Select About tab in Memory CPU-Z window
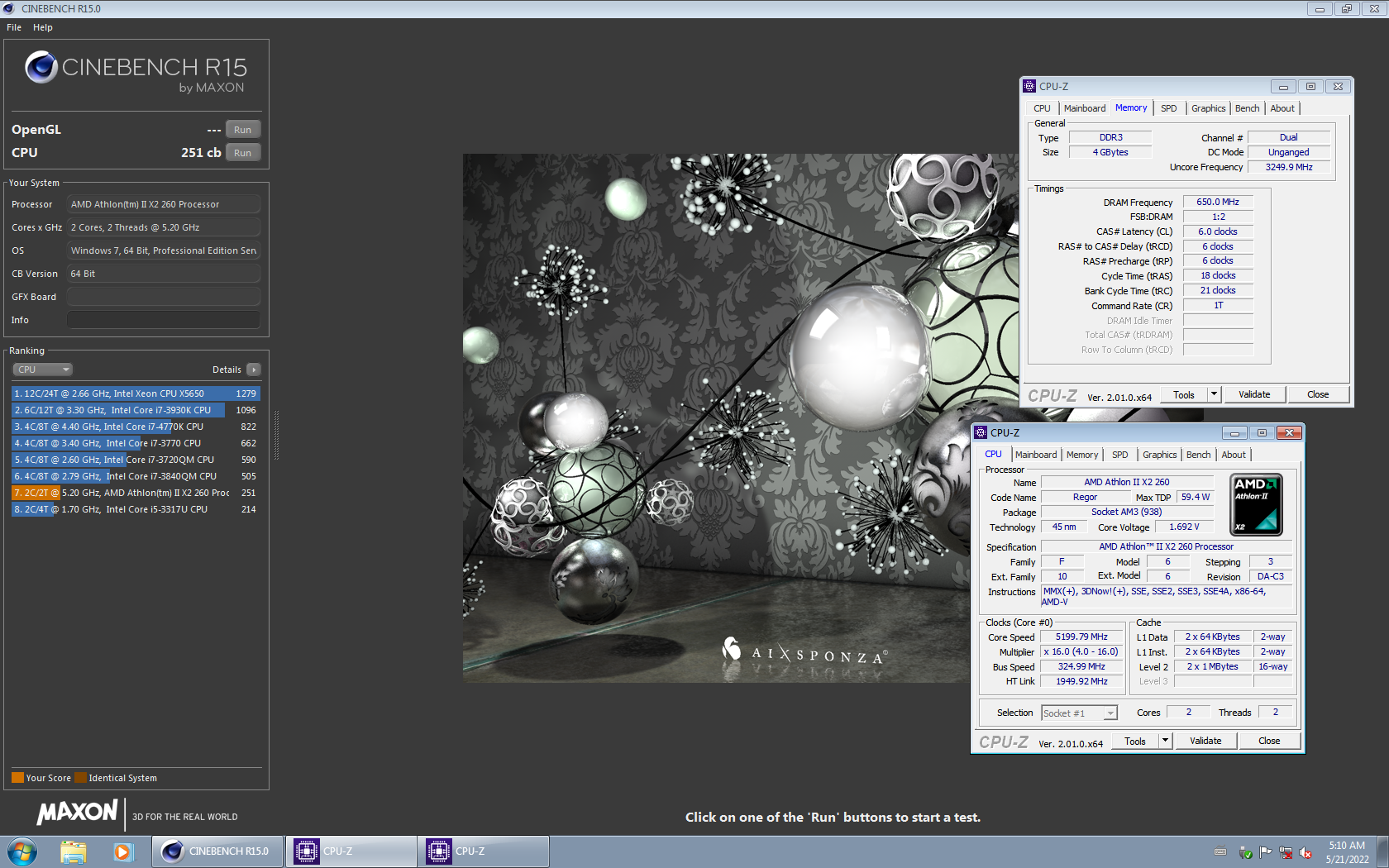The image size is (1389, 868). [1282, 108]
